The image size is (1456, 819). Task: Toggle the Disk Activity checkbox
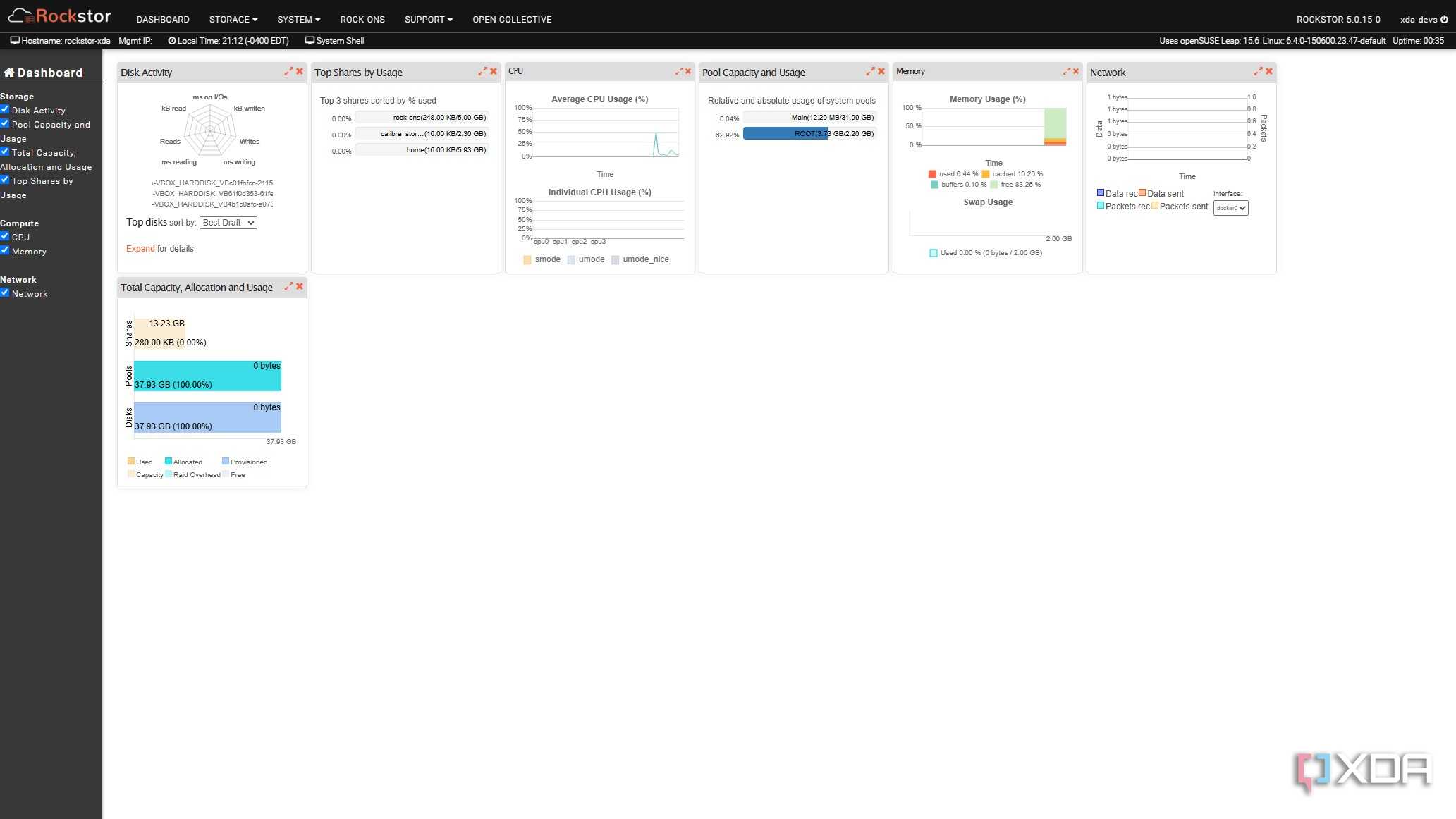click(x=5, y=109)
